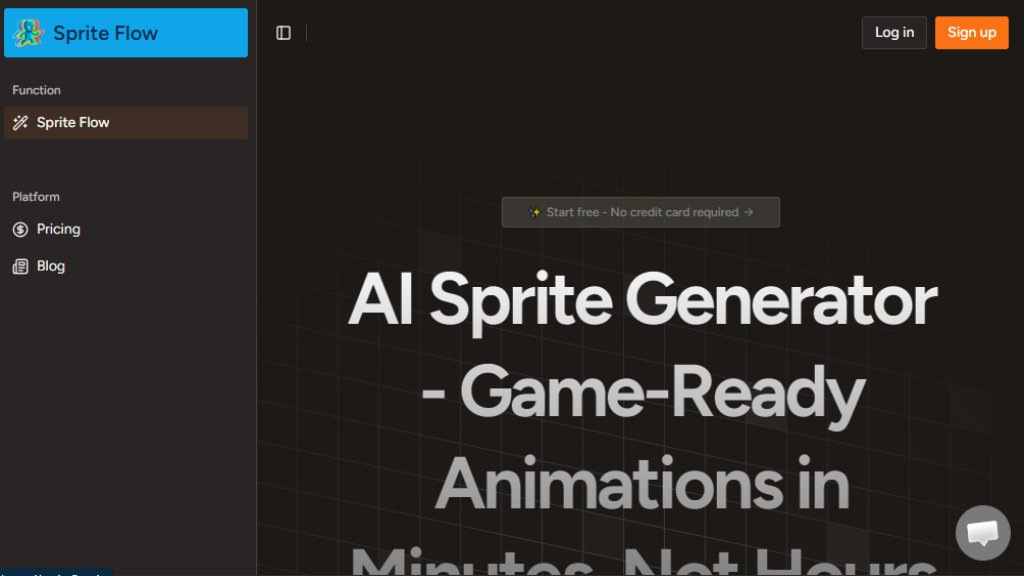Click Start free - No credit card required banner
Viewport: 1024px width, 576px height.
[641, 212]
